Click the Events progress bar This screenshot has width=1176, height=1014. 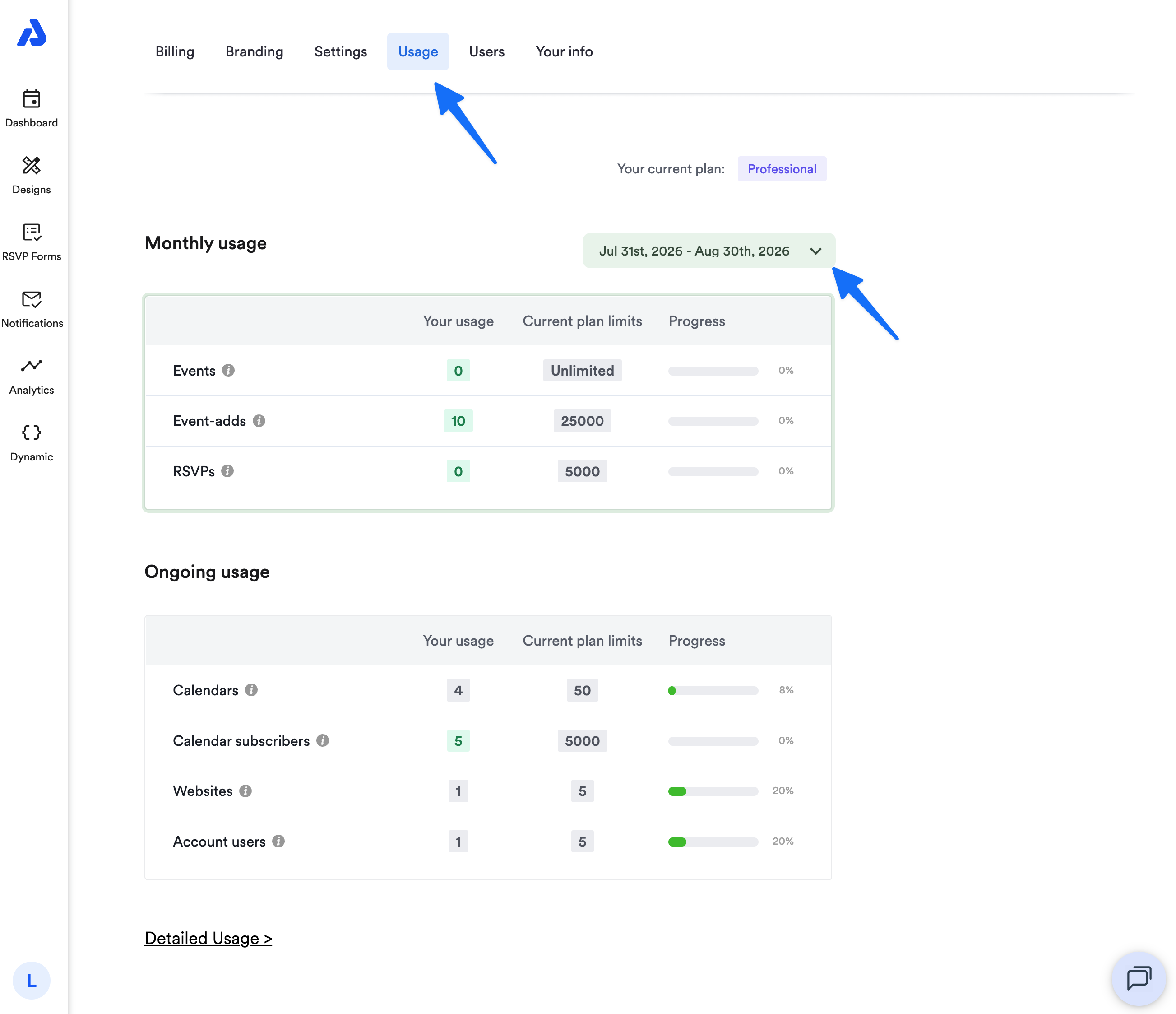(x=713, y=371)
